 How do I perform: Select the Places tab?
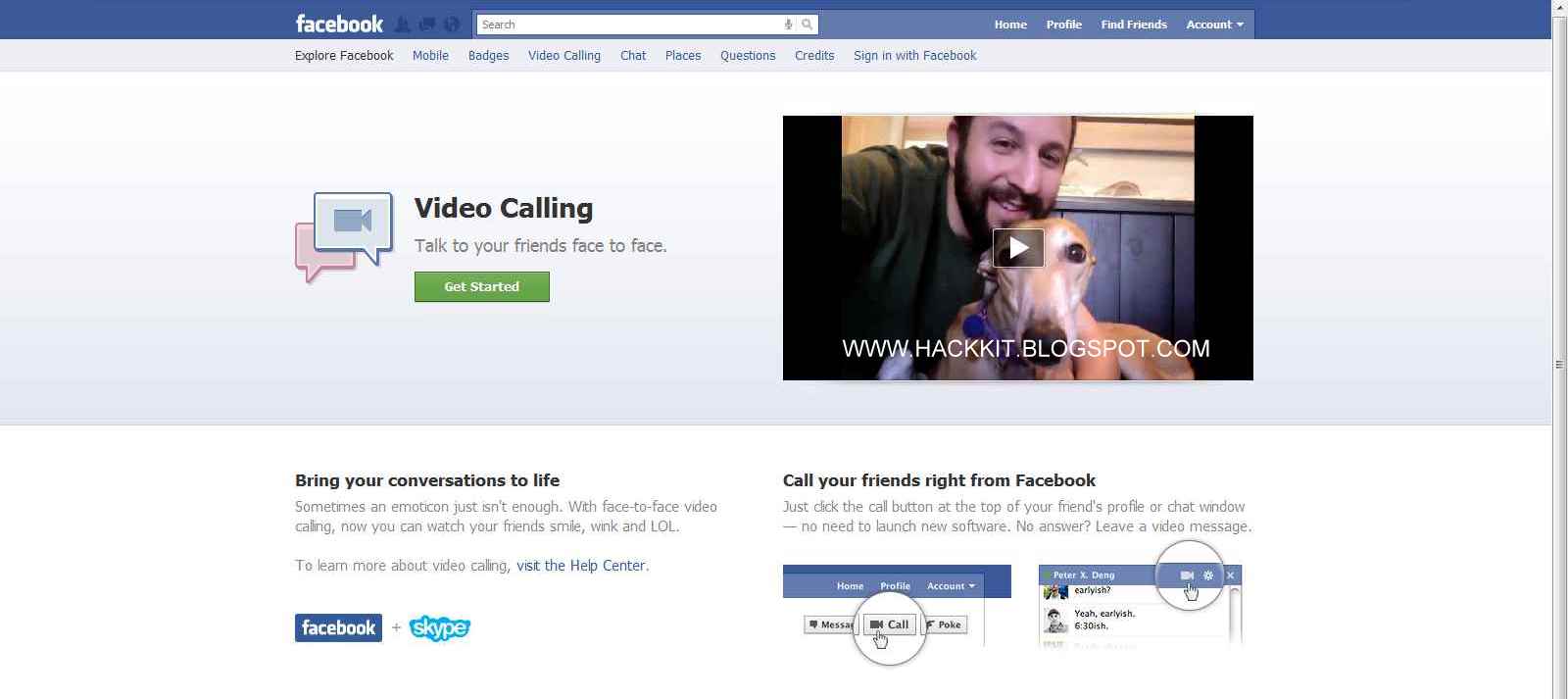(683, 56)
